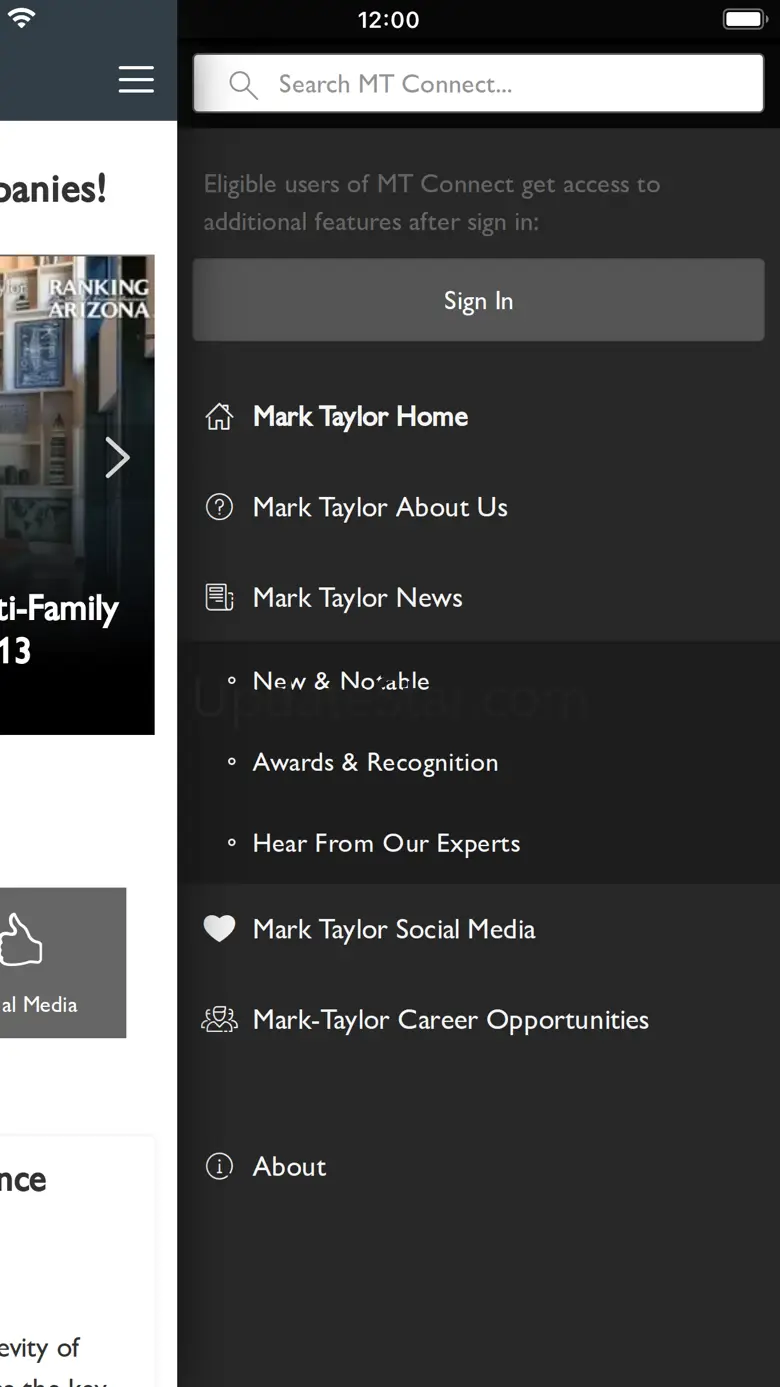Tap the people icon for Career Opportunities
This screenshot has width=780, height=1387.
[x=219, y=1020]
